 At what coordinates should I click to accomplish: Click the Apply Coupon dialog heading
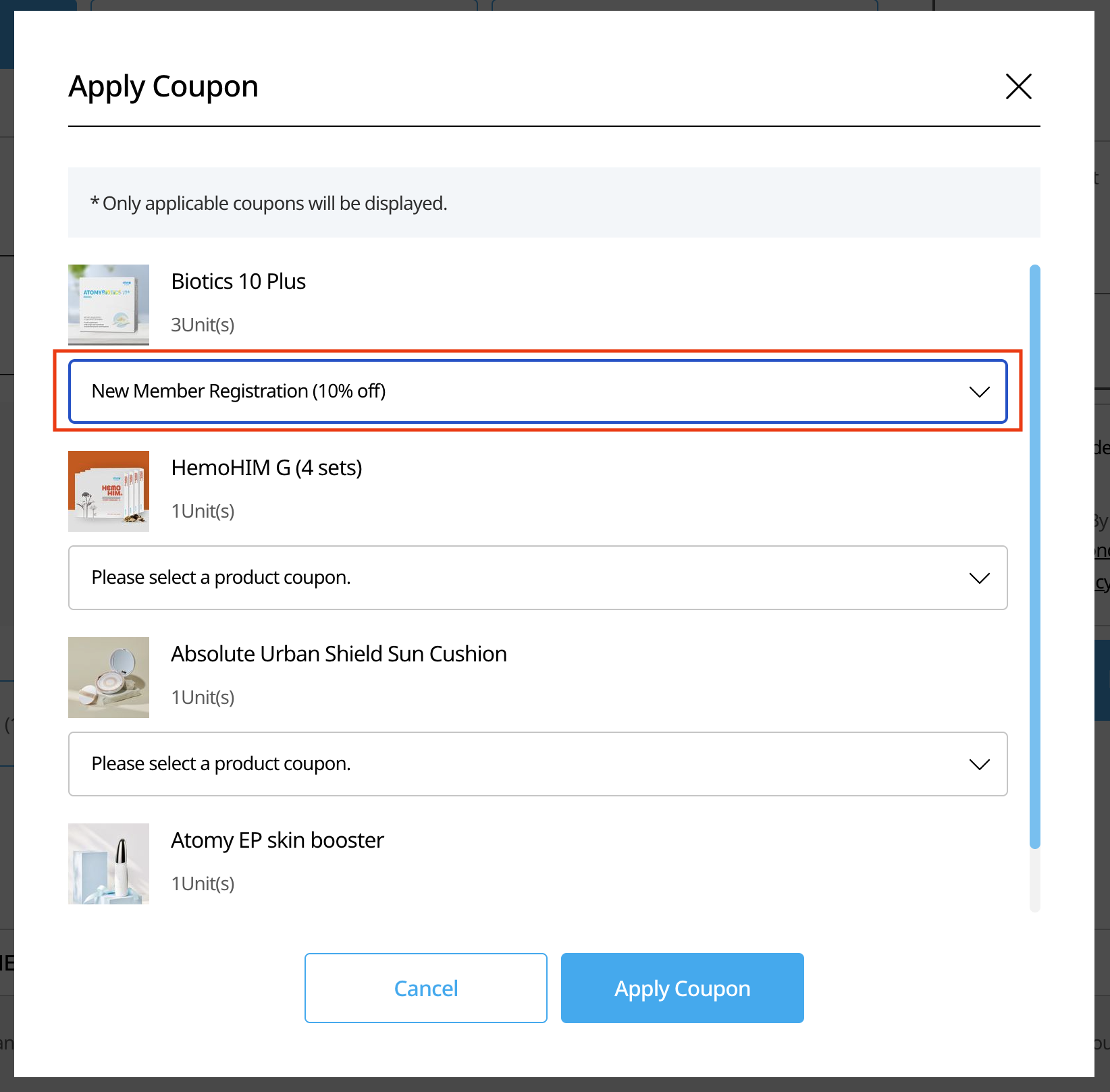click(x=163, y=86)
